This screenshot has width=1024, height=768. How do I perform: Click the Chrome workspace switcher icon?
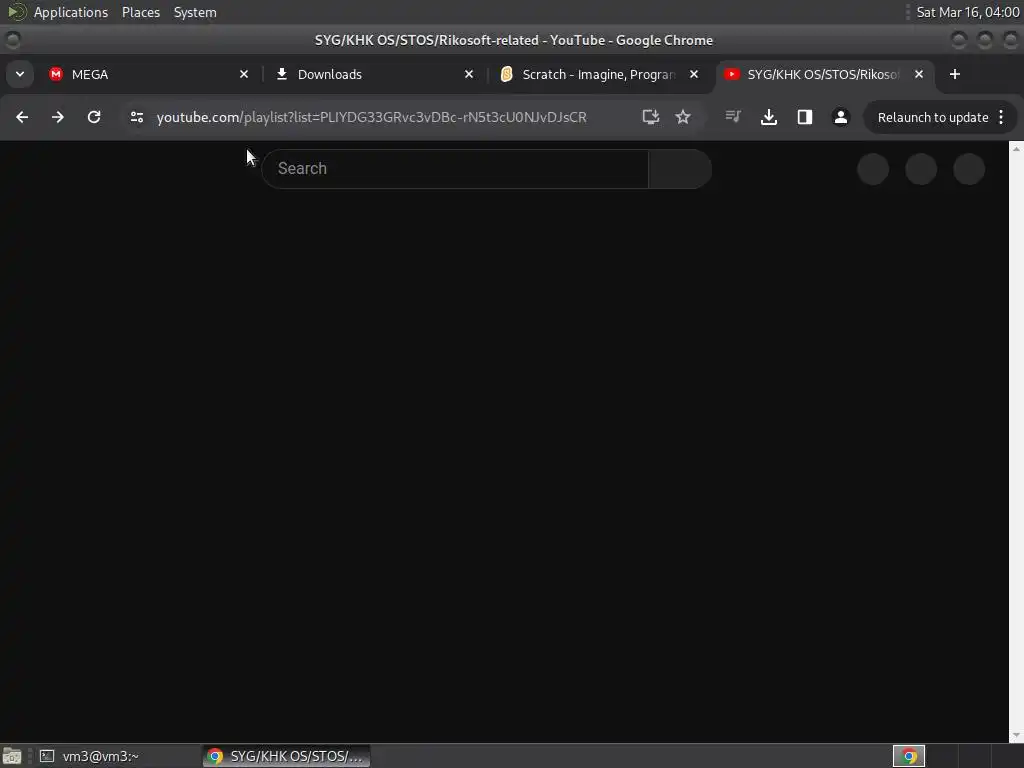[x=908, y=756]
